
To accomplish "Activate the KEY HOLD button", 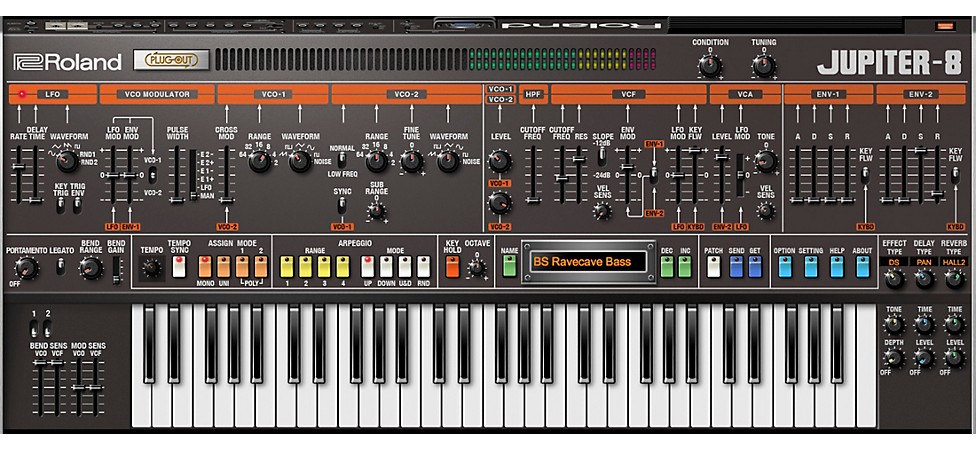I will 452,266.
